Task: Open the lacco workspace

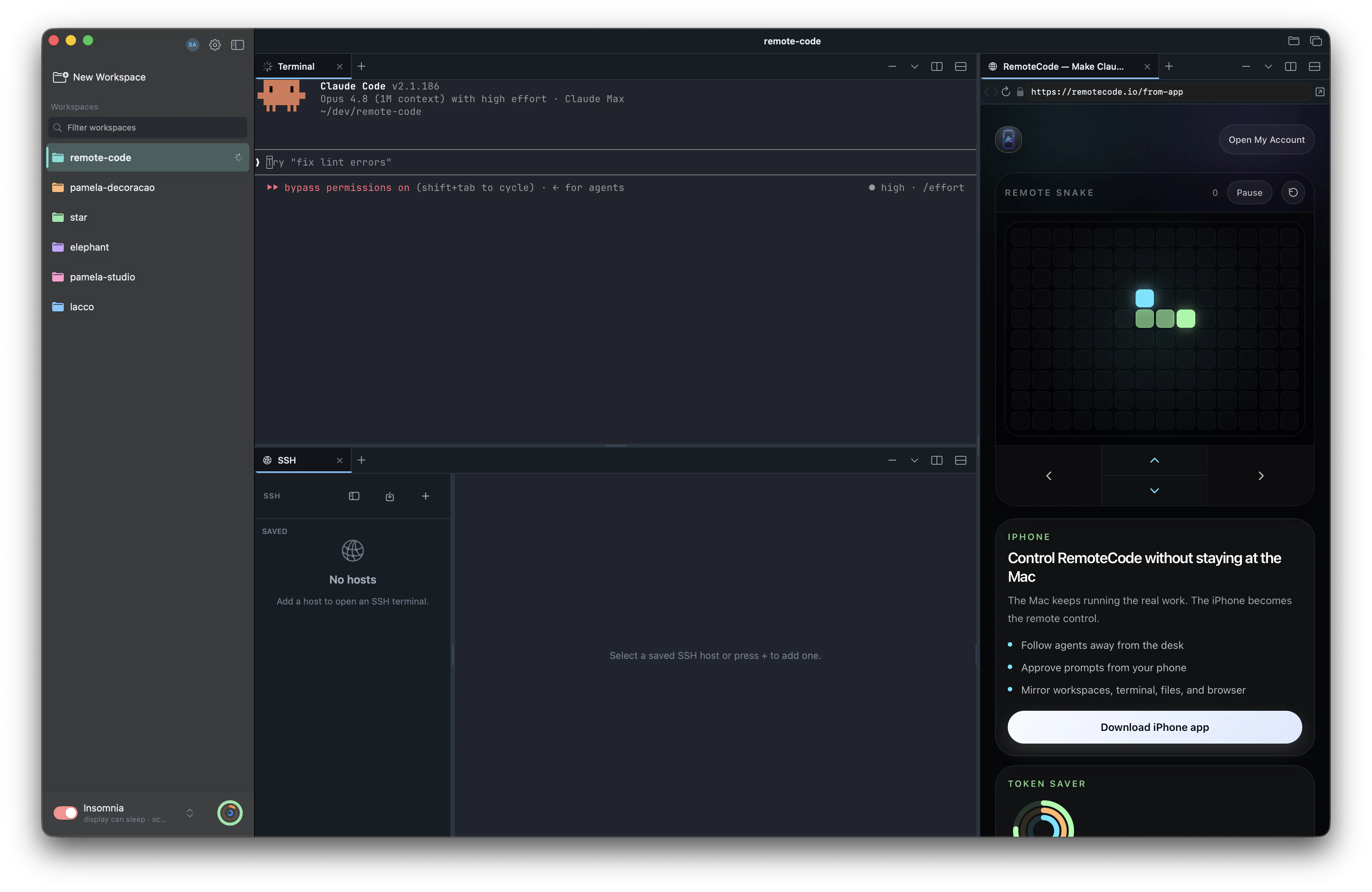Action: (x=148, y=307)
